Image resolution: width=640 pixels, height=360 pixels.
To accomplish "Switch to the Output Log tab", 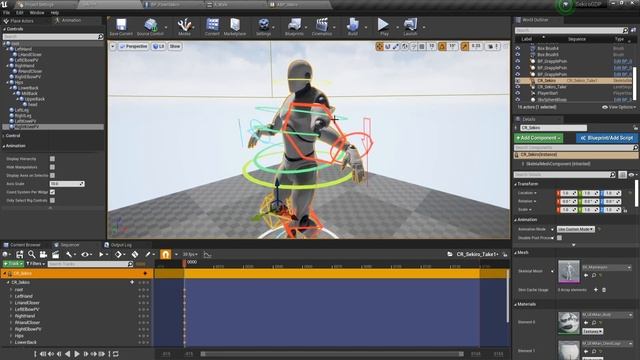I will pyautogui.click(x=118, y=245).
